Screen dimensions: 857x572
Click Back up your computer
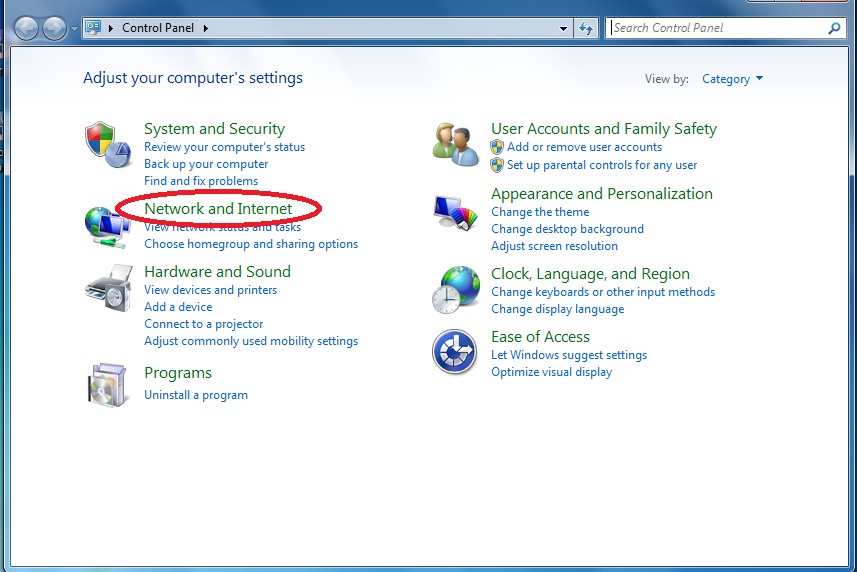tap(206, 164)
